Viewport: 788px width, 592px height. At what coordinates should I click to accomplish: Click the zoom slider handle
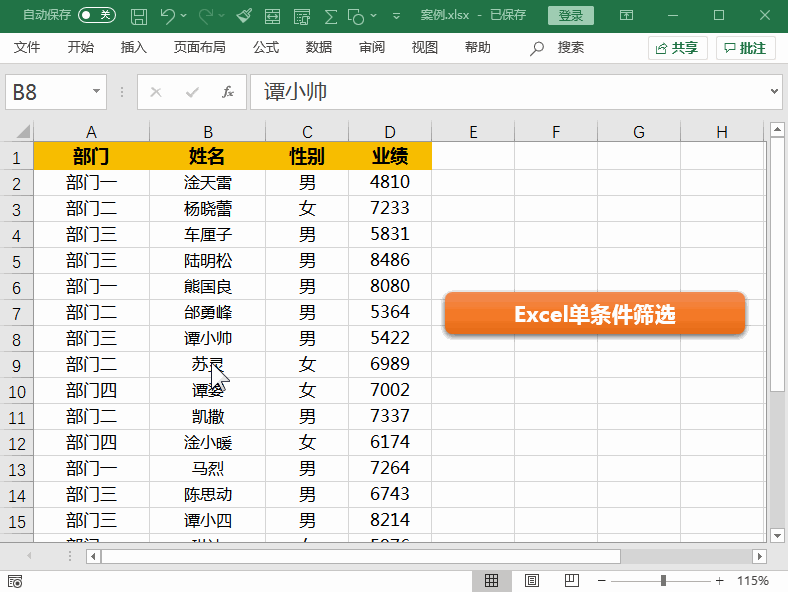(663, 581)
